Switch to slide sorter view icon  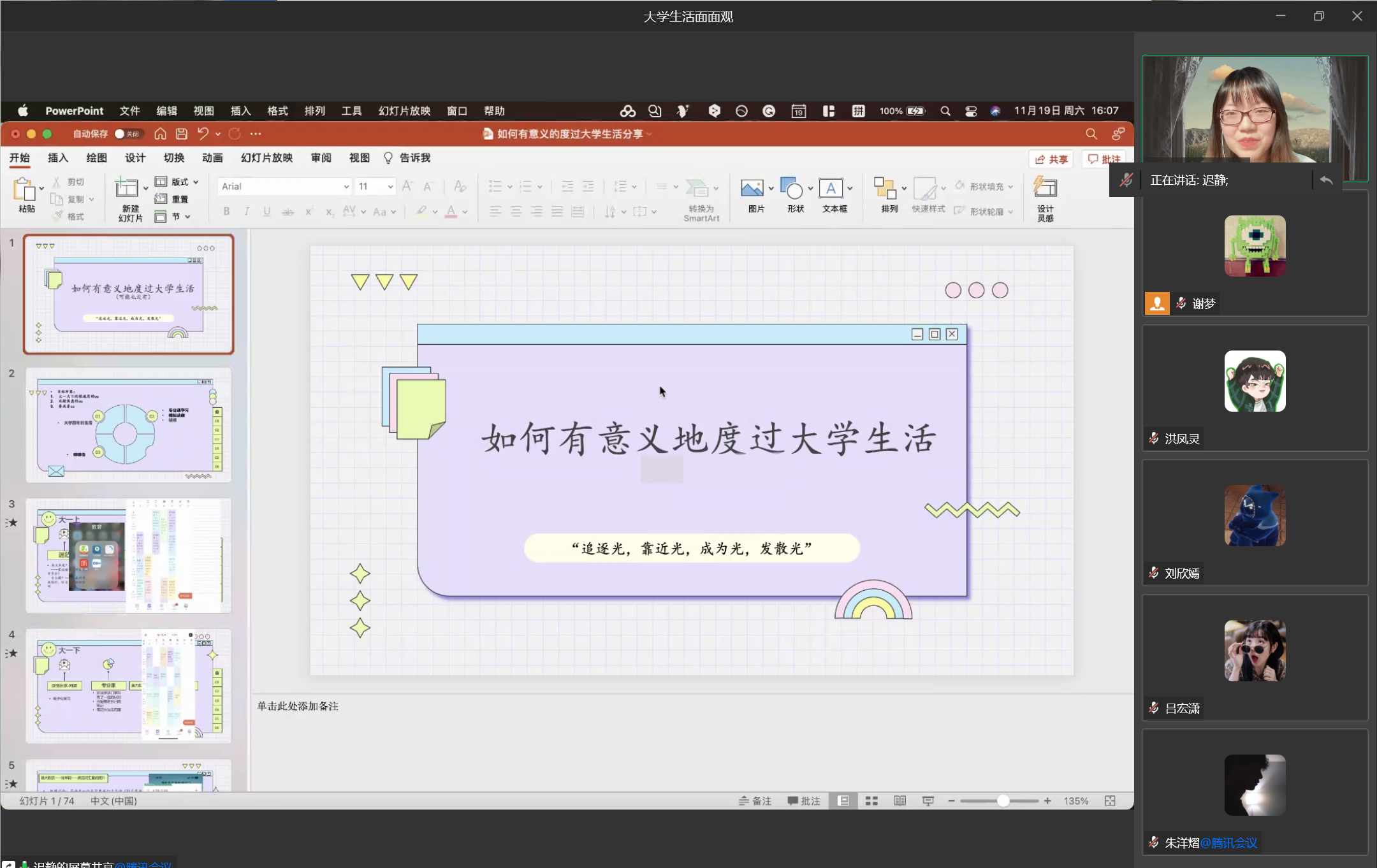click(x=871, y=801)
